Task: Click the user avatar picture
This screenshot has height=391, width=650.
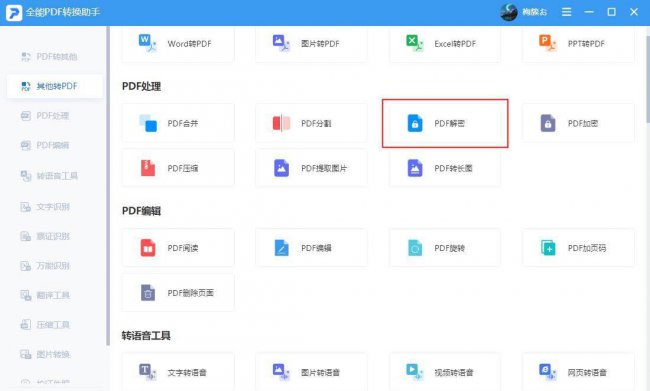Action: tap(508, 12)
